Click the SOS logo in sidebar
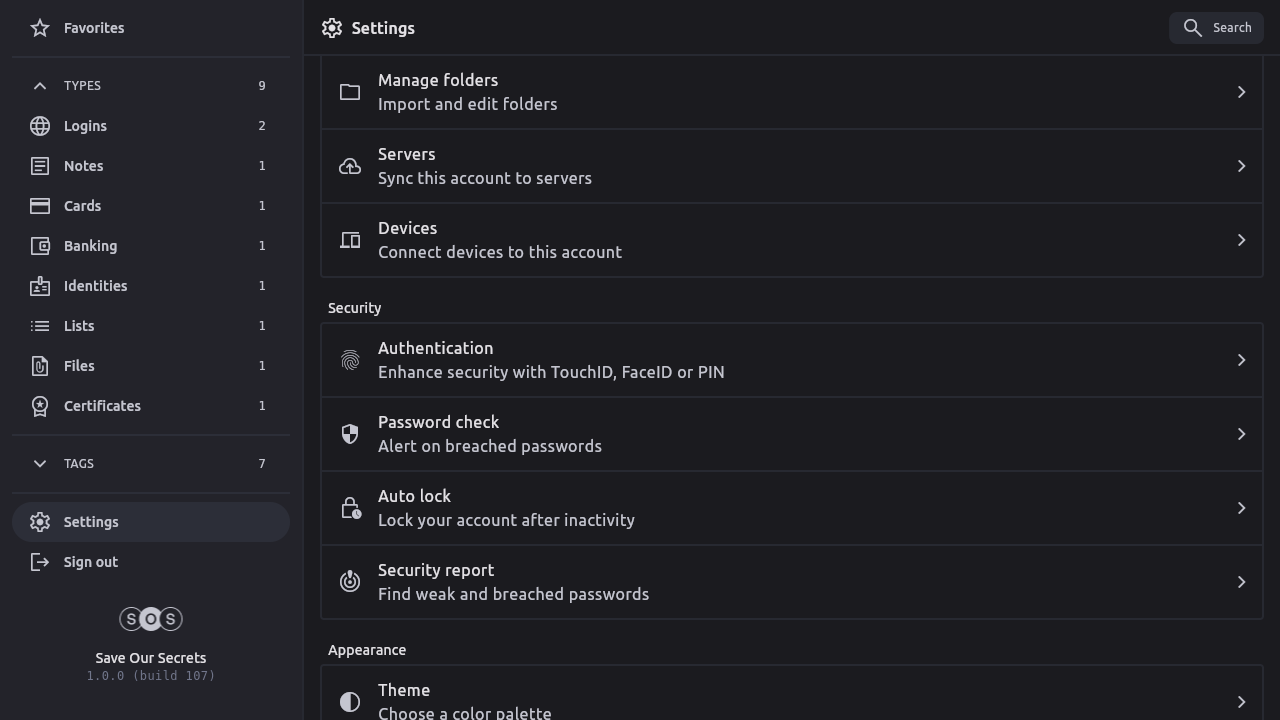Image resolution: width=1280 pixels, height=720 pixels. [151, 619]
